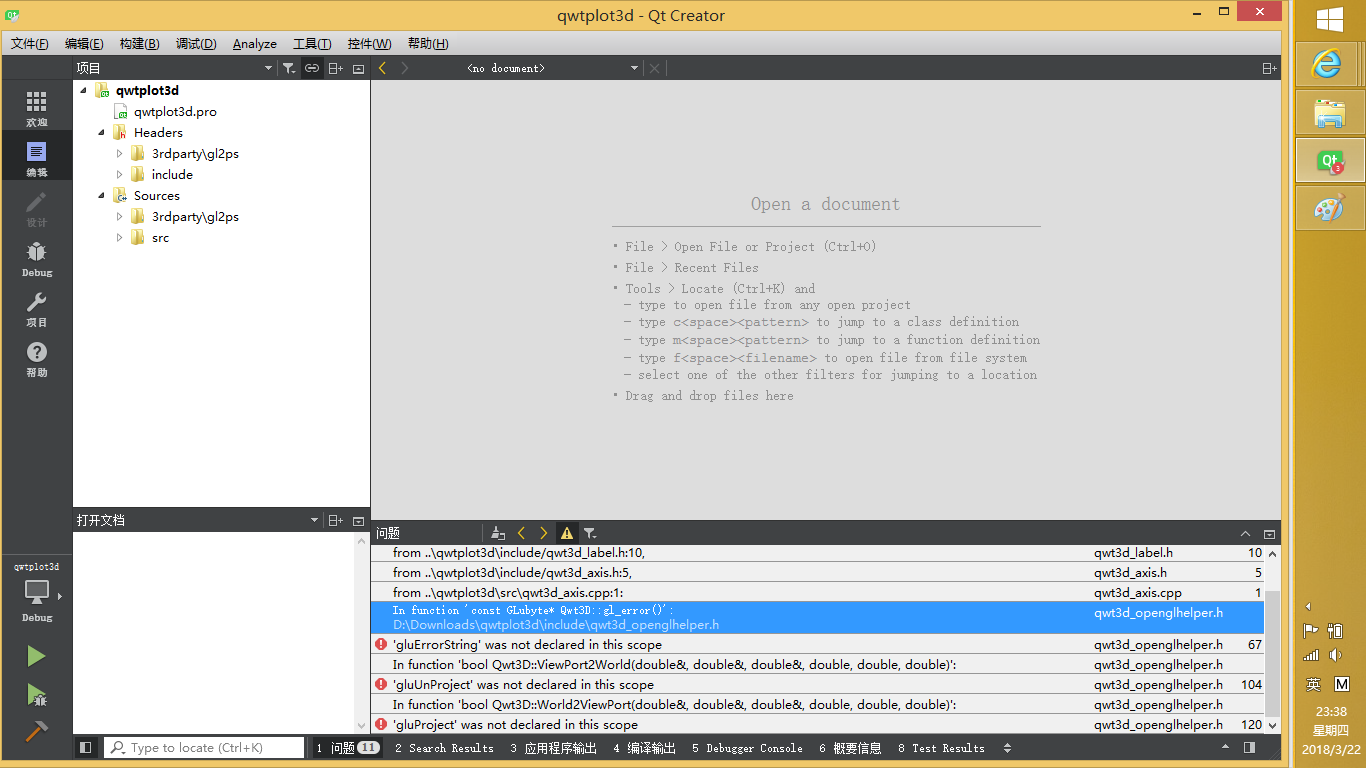Image resolution: width=1366 pixels, height=768 pixels.
Task: Go forward in editor history
Action: pyautogui.click(x=405, y=68)
